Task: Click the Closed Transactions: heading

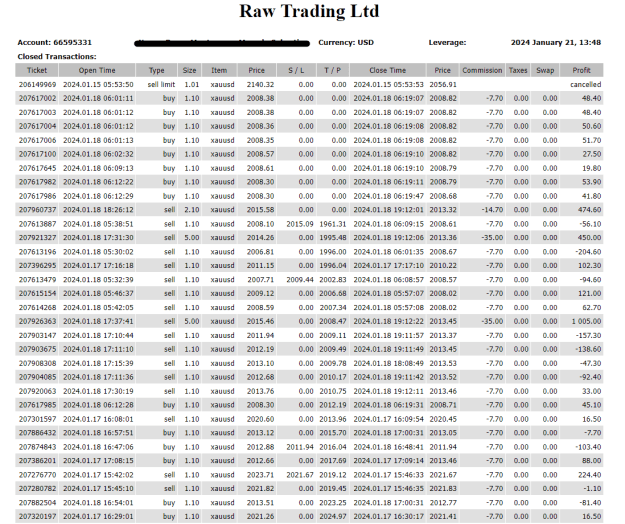Action: click(x=57, y=57)
